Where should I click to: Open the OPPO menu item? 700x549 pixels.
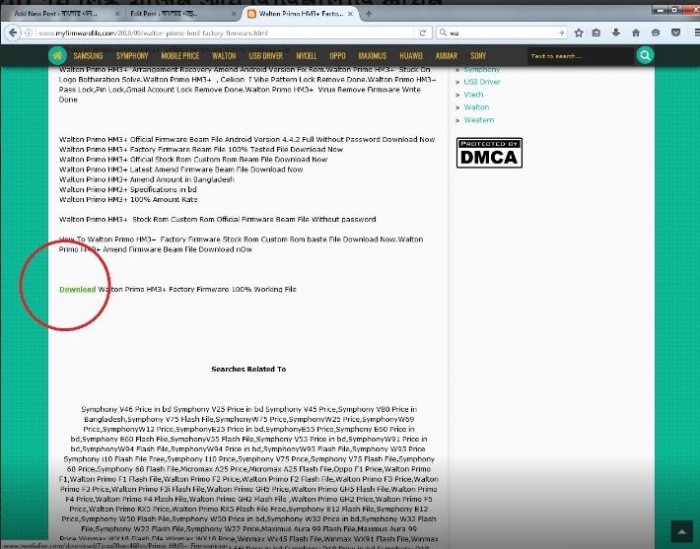338,56
